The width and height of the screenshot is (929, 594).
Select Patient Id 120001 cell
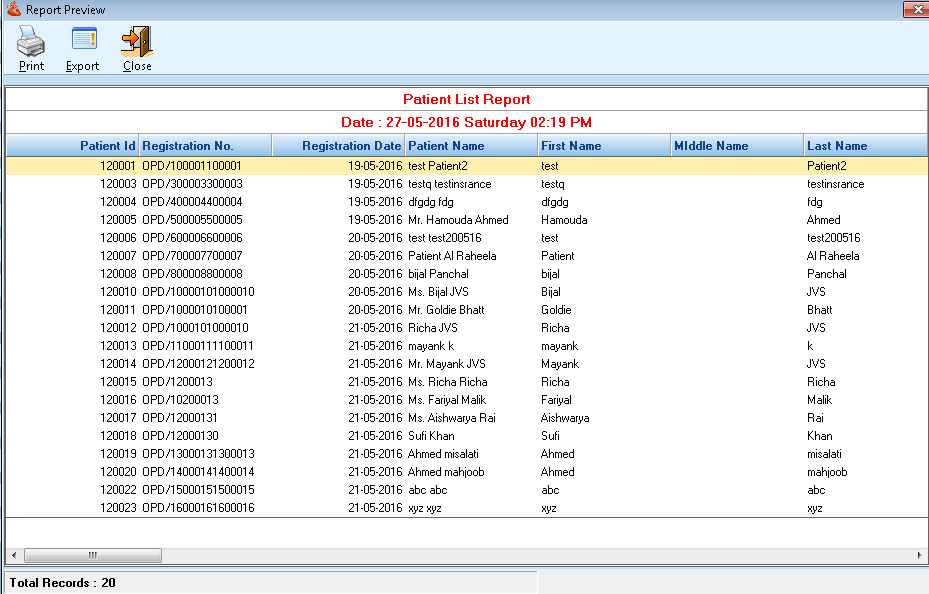117,166
